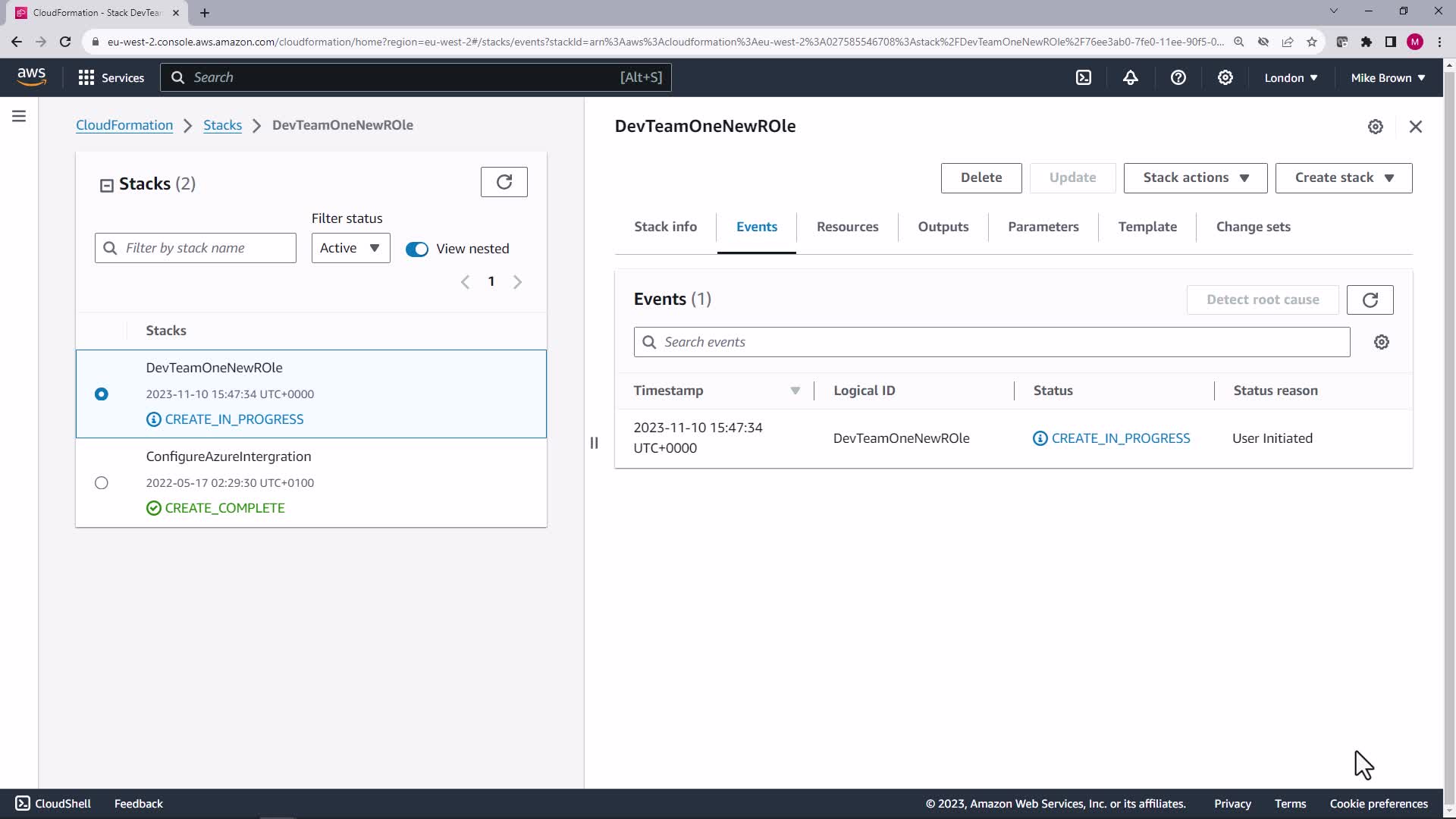1456x819 pixels.
Task: Click the help question mark icon
Action: (1178, 77)
